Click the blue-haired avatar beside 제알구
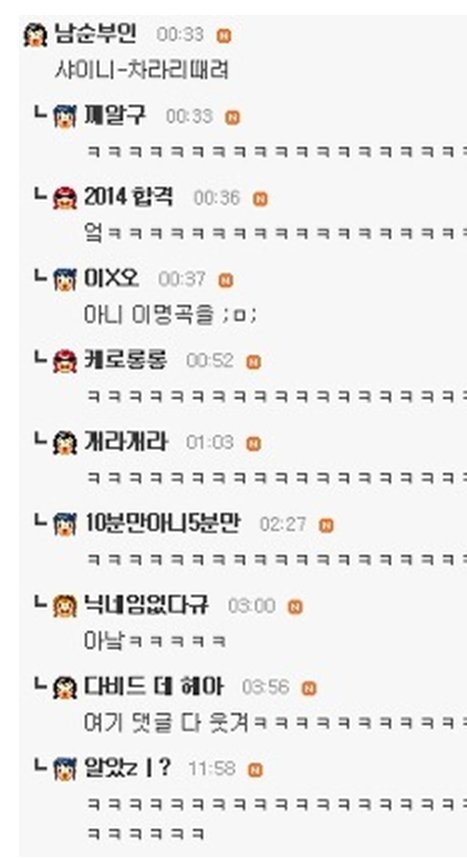The image size is (467, 859). click(x=65, y=117)
